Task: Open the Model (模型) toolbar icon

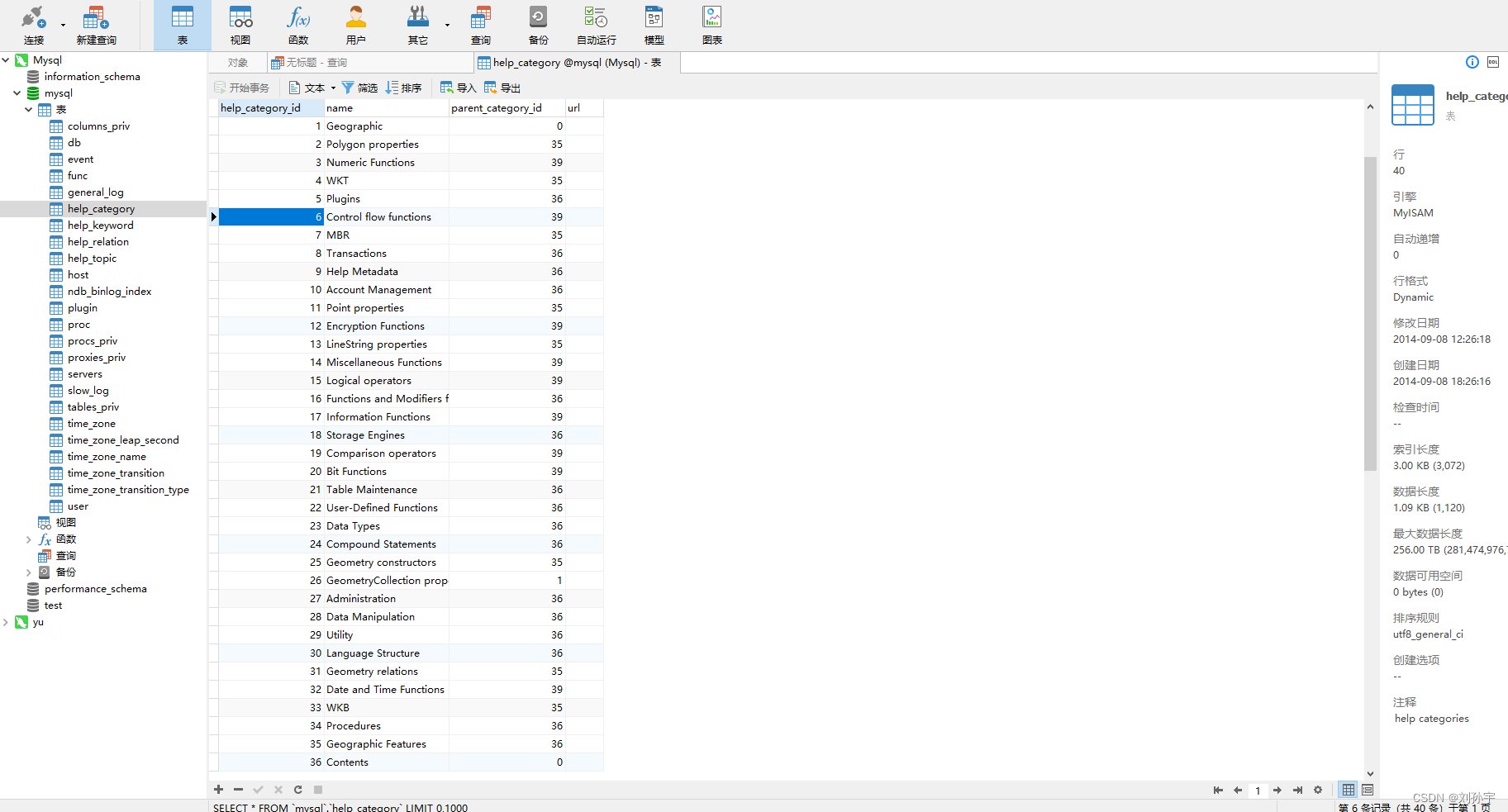Action: pos(654,25)
